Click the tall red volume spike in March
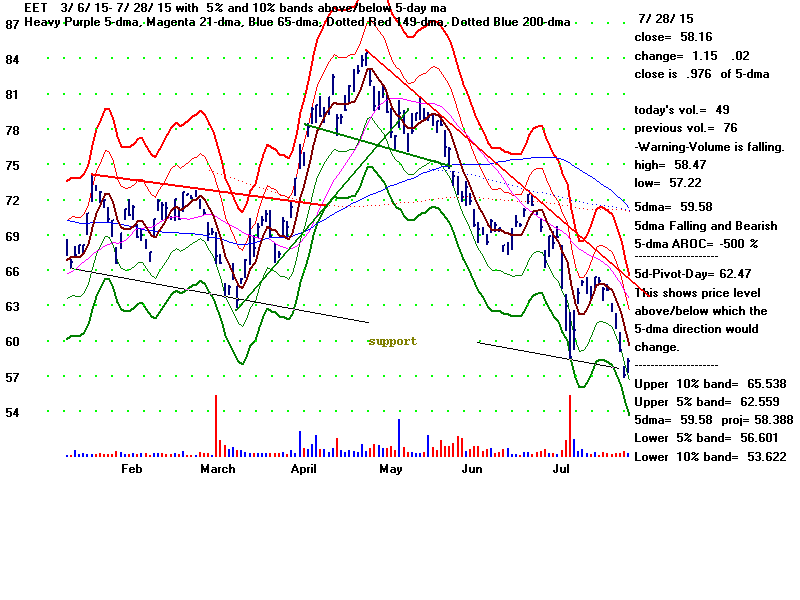The width and height of the screenshot is (800, 600). (x=216, y=425)
